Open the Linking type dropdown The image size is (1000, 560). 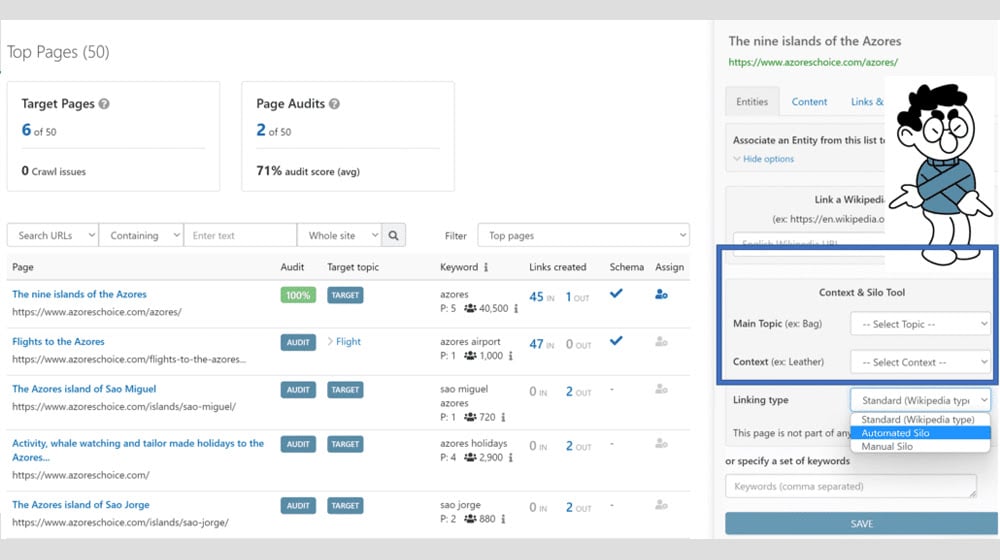(x=920, y=400)
